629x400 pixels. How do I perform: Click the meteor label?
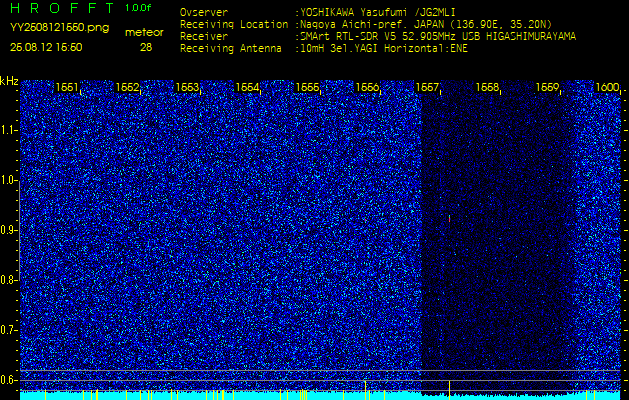(x=144, y=33)
